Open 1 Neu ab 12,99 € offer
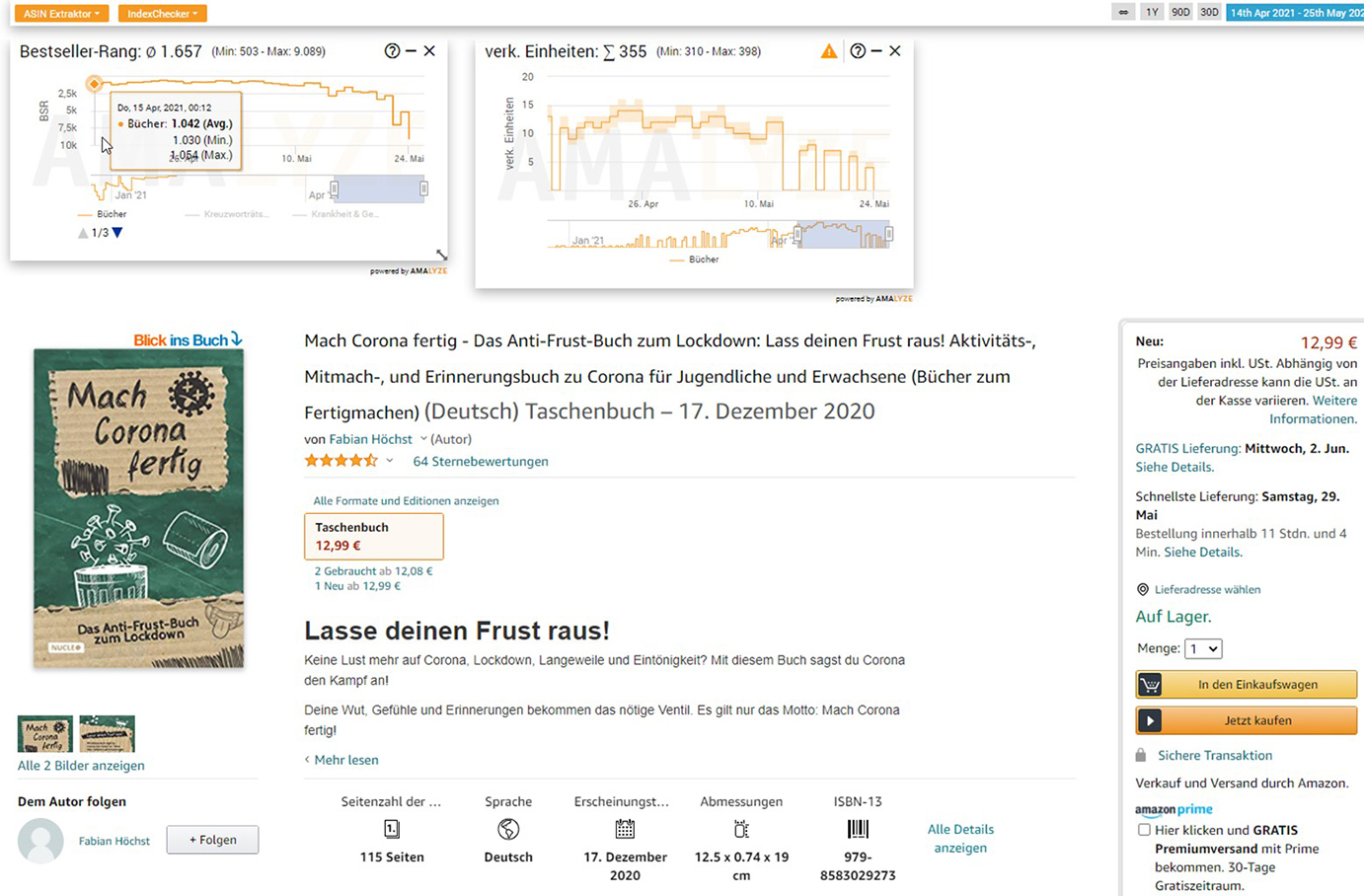1364x896 pixels. [357, 586]
